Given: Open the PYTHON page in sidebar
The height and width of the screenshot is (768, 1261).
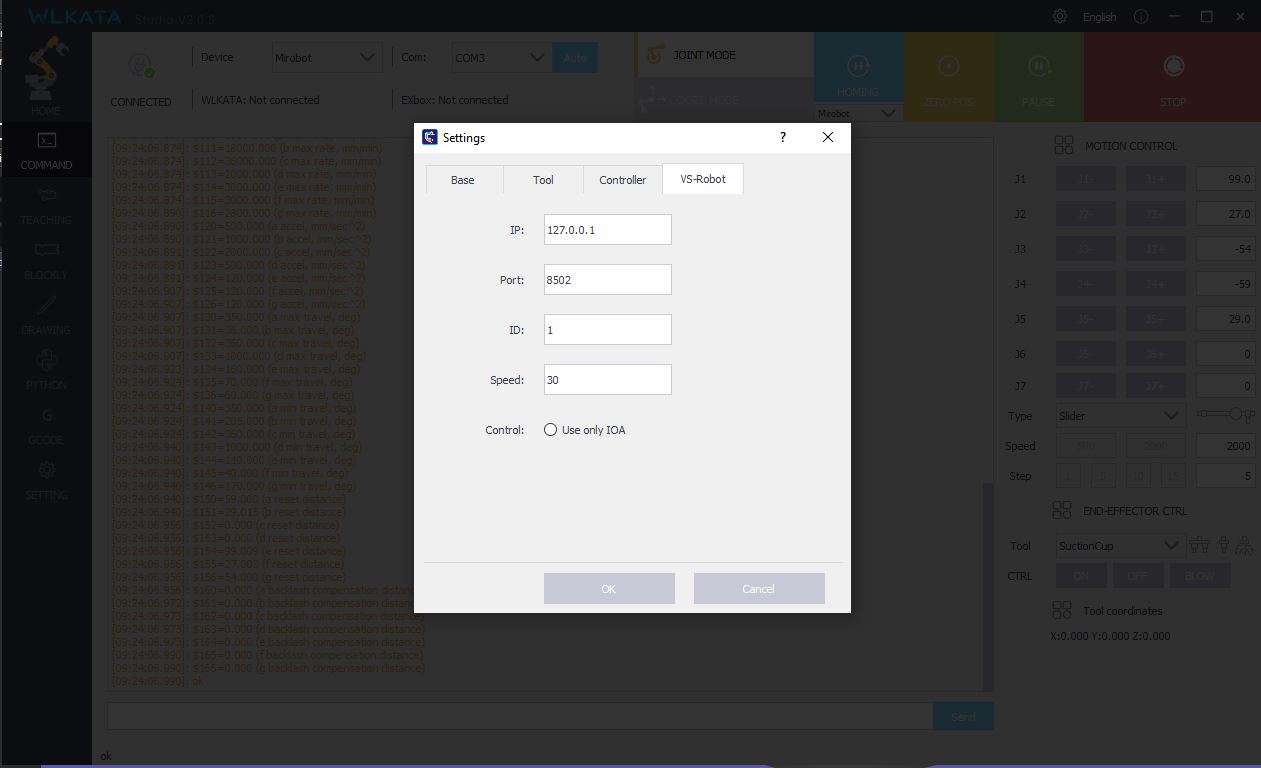Looking at the screenshot, I should pyautogui.click(x=46, y=370).
